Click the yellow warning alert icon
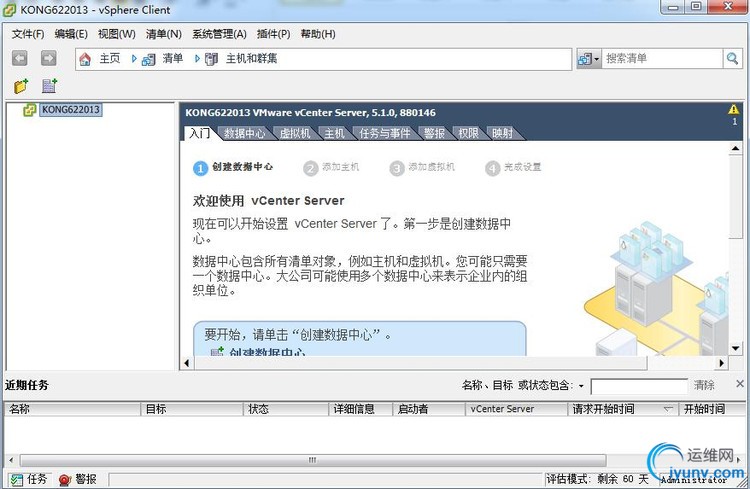Screen dimensions: 750x489 pos(733,109)
